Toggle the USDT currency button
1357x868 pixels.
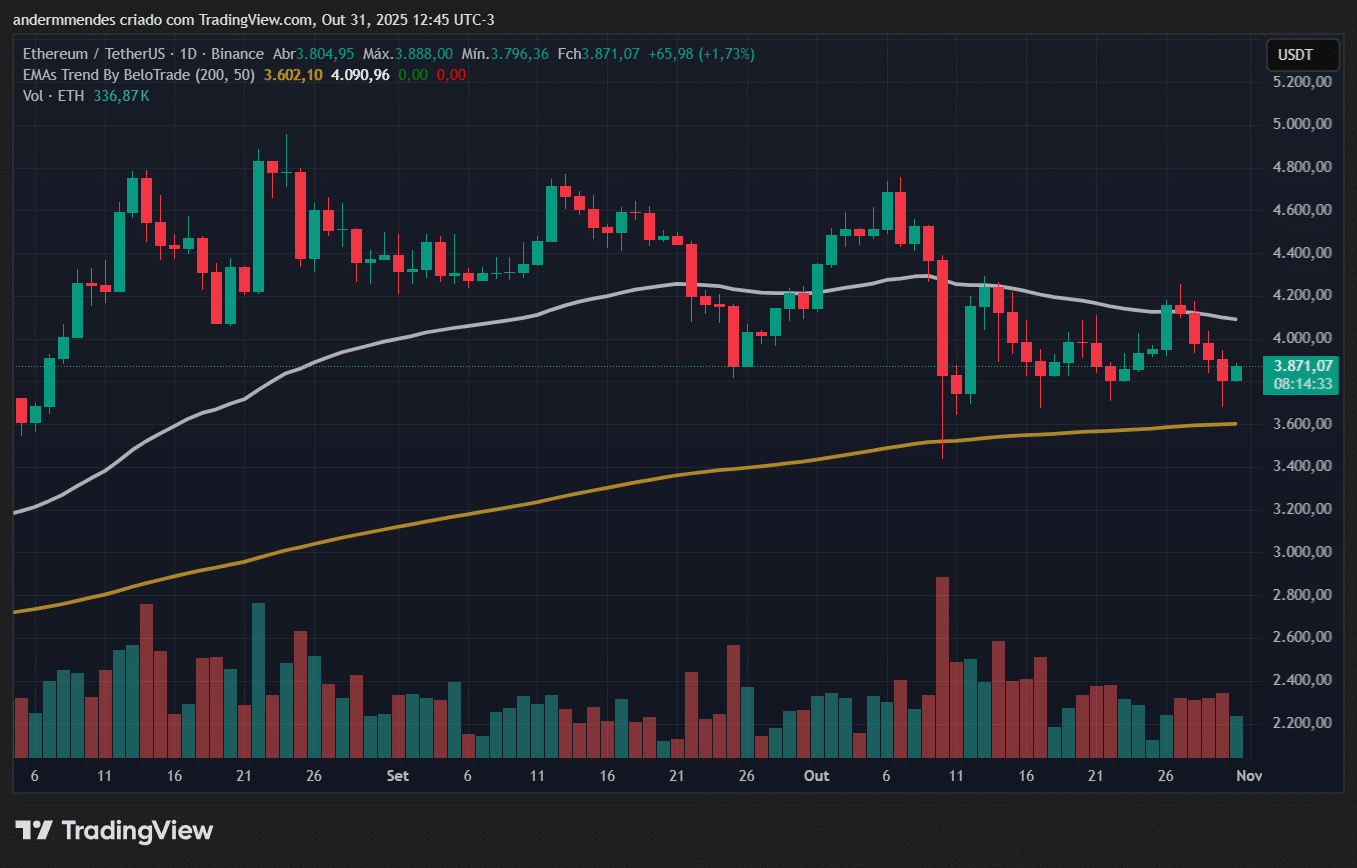[x=1302, y=56]
